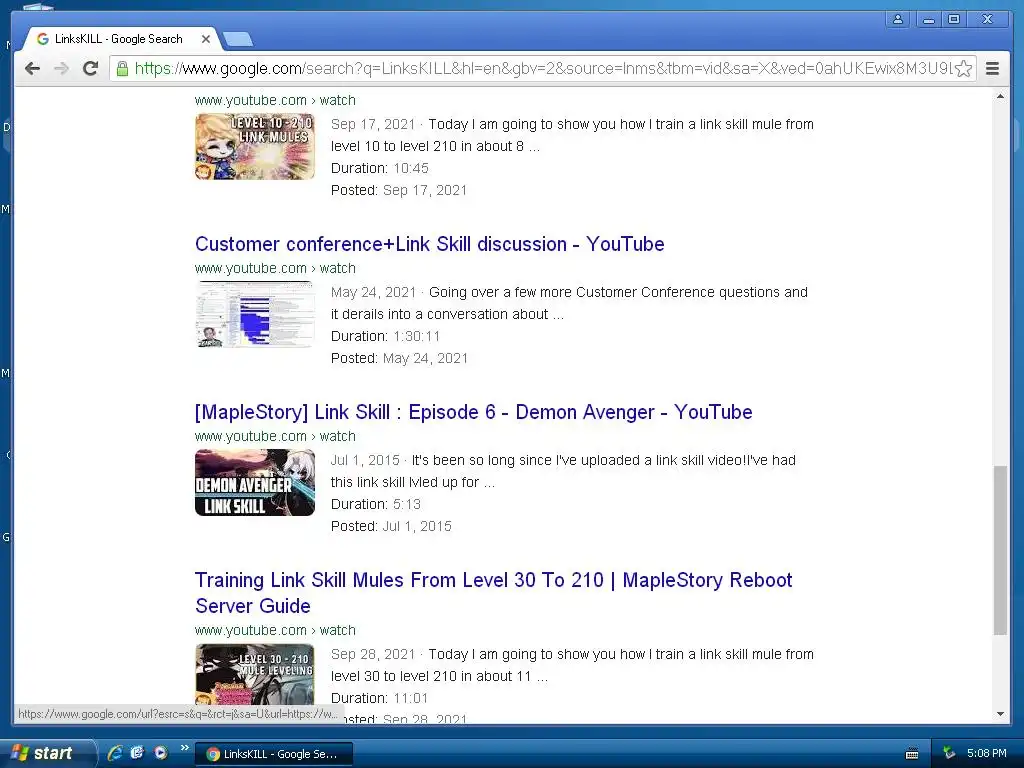The image size is (1024, 768).
Task: Bookmark this page with the star icon
Action: tap(963, 69)
